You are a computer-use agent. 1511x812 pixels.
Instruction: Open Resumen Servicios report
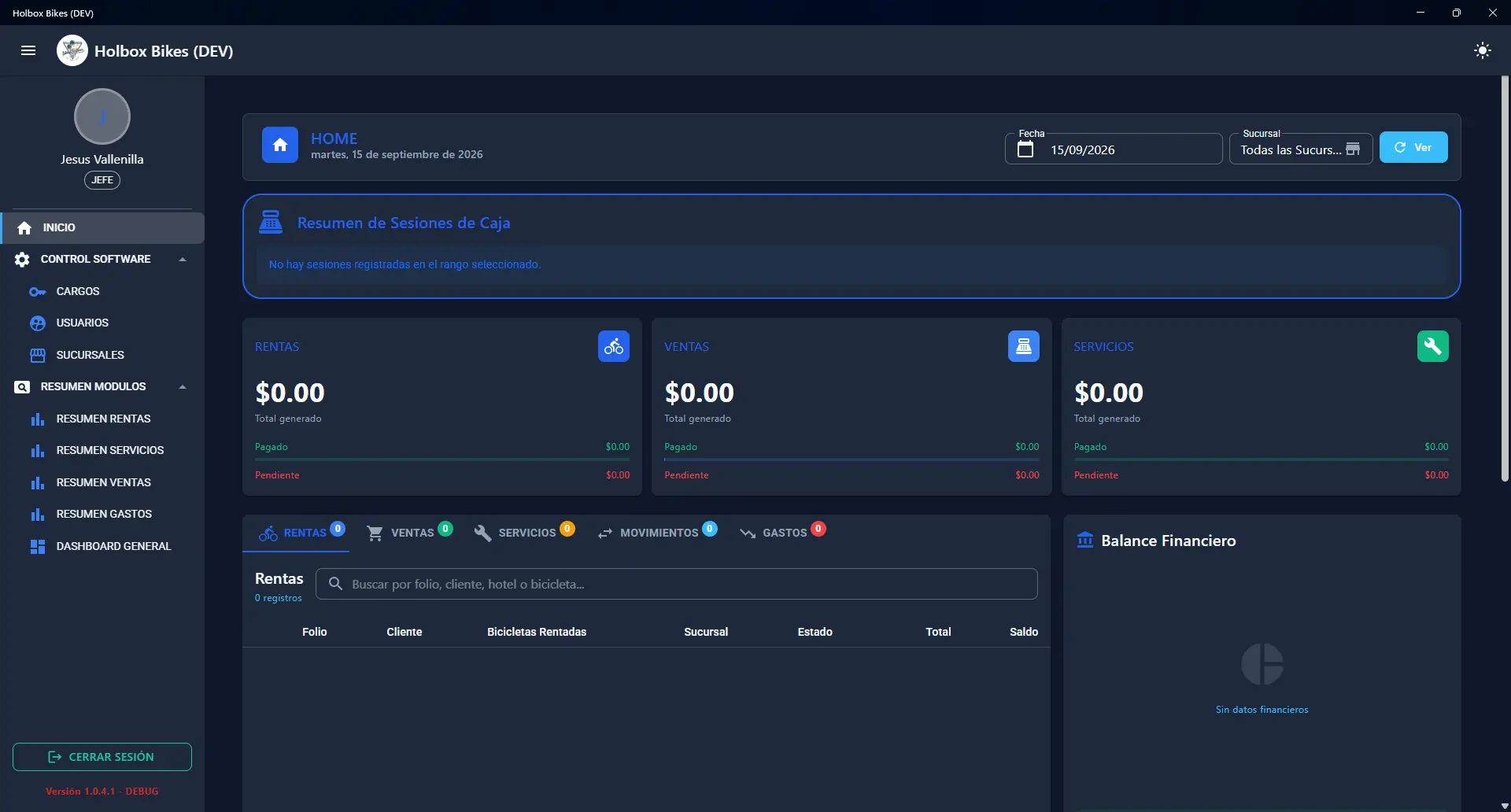click(102, 450)
